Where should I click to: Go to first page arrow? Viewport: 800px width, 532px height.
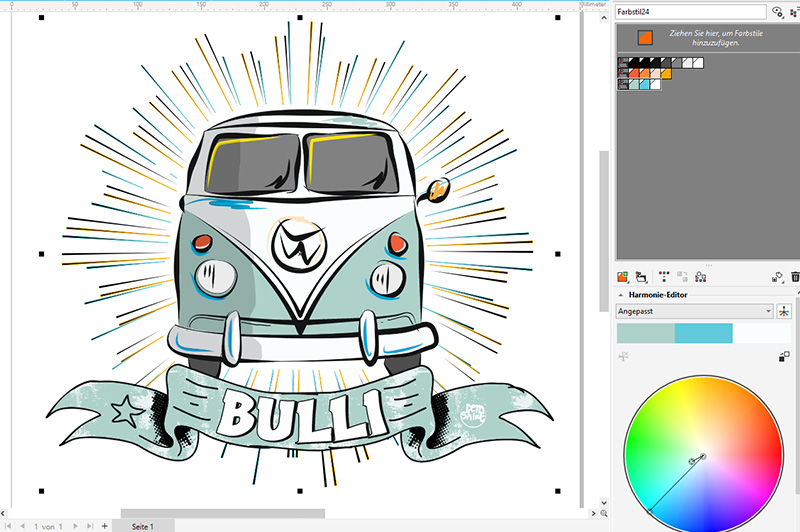(8, 526)
